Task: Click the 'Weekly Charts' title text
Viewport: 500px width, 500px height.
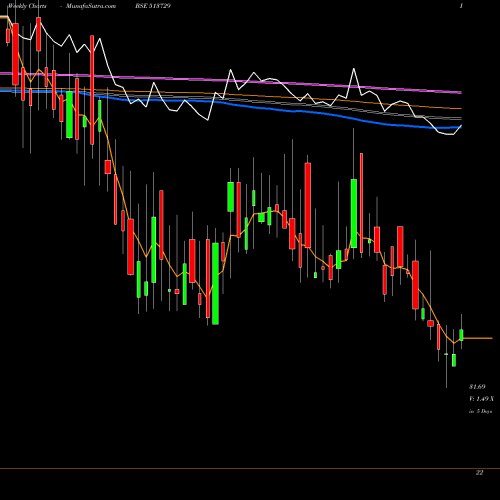Action: pos(27,6)
